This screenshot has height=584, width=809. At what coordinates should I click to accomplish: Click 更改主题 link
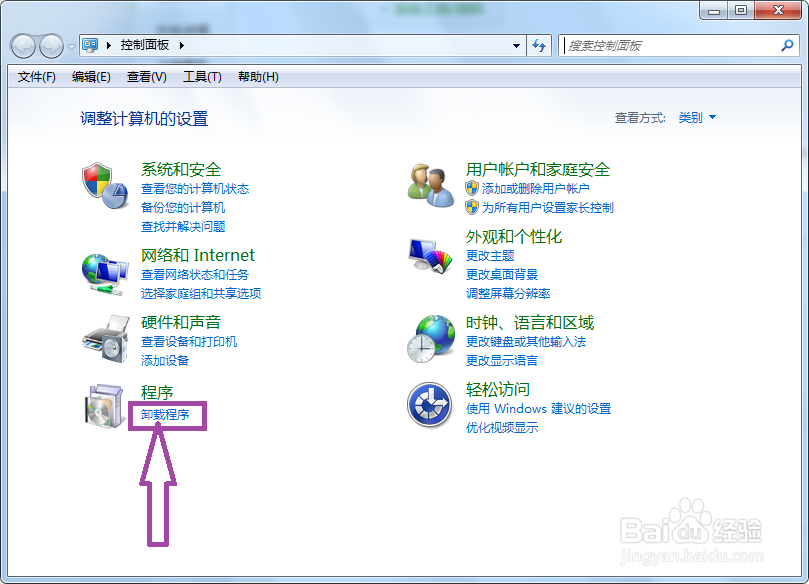pos(490,255)
